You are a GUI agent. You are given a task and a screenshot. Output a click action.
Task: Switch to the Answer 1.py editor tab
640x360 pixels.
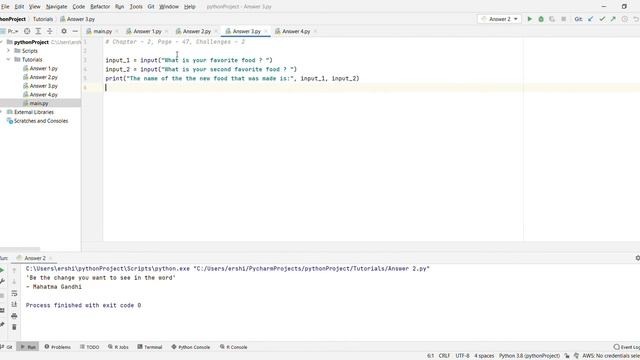pos(147,31)
